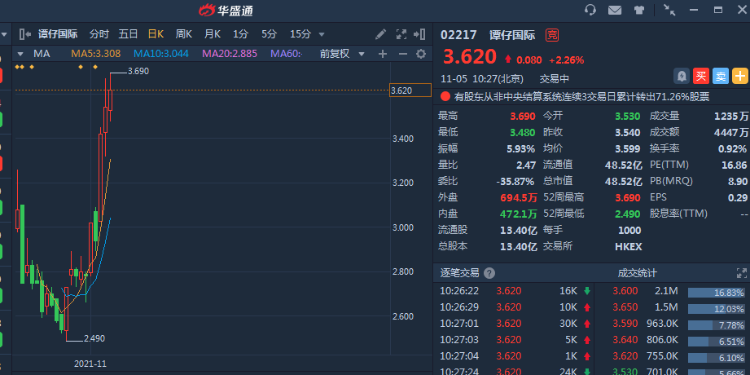This screenshot has width=750, height=375.
Task: Click the 成交量 value 1235万
Action: [731, 116]
